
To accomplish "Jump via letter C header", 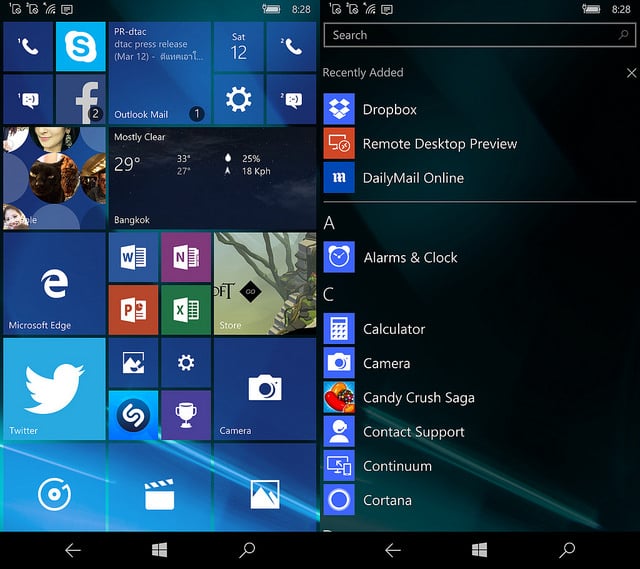I will [329, 294].
